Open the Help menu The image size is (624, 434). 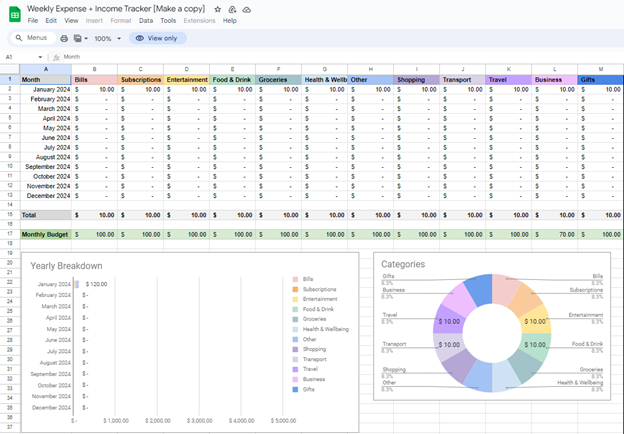pos(230,21)
